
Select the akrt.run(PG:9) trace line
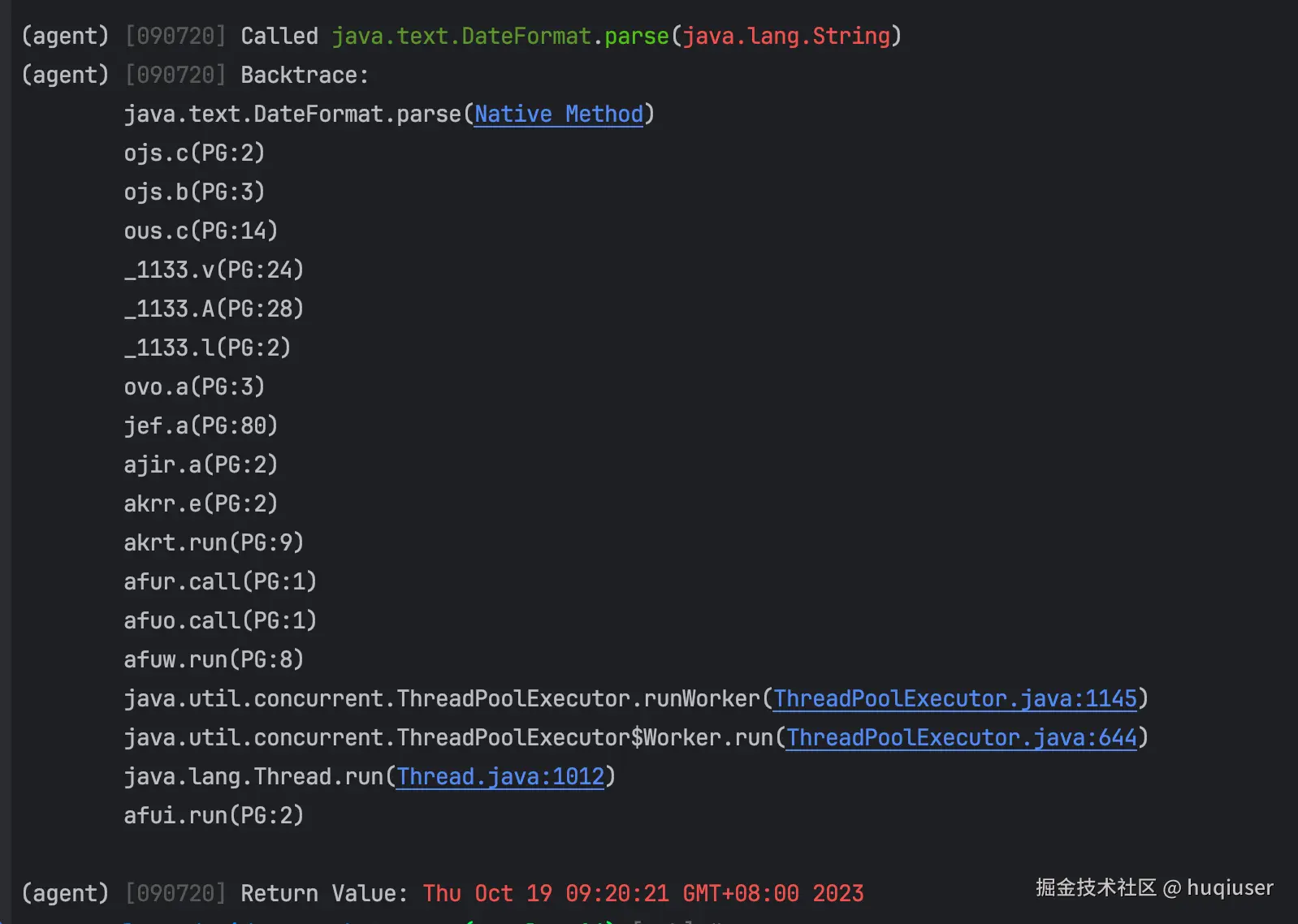click(214, 543)
